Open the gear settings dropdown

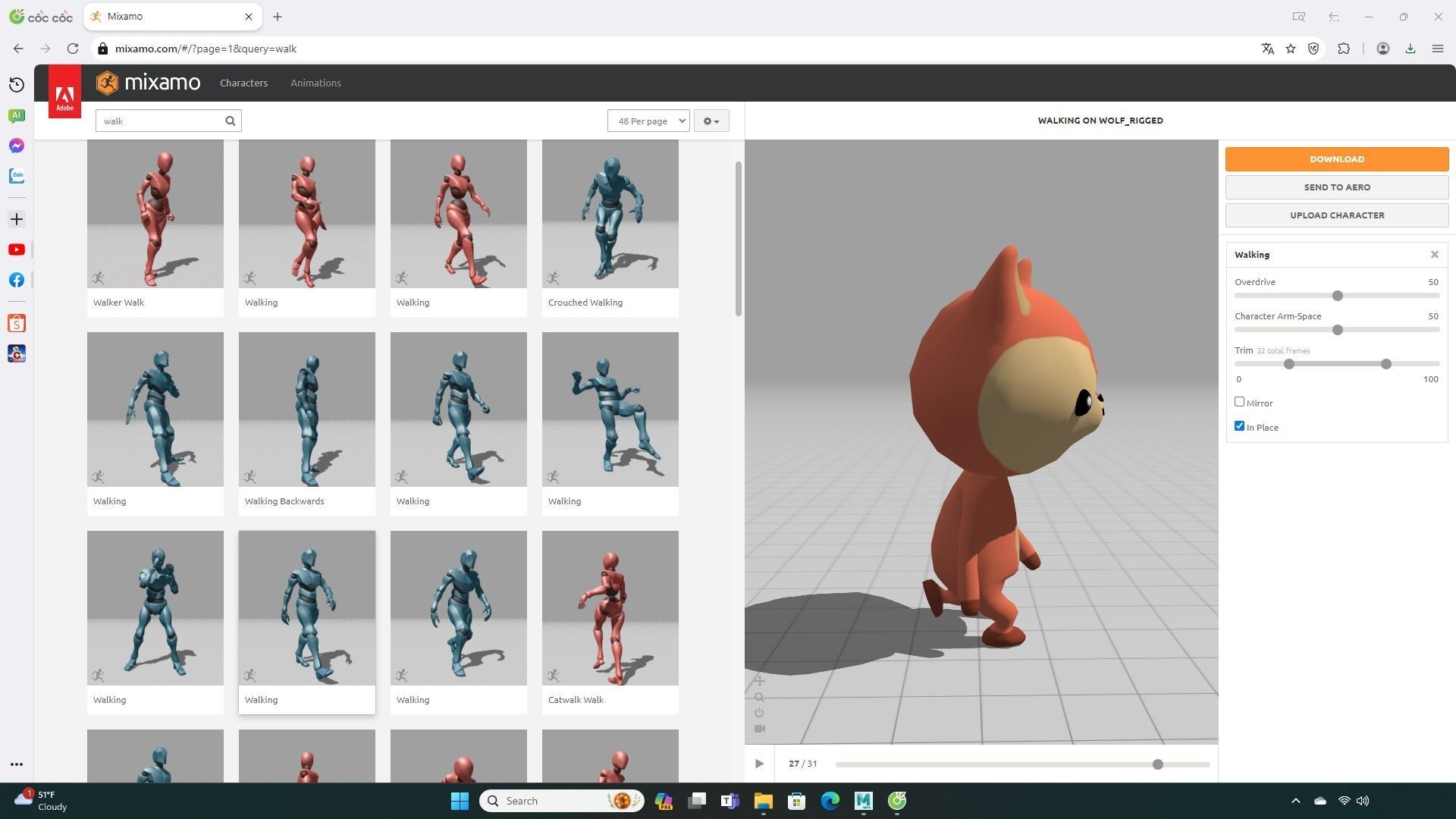(711, 121)
